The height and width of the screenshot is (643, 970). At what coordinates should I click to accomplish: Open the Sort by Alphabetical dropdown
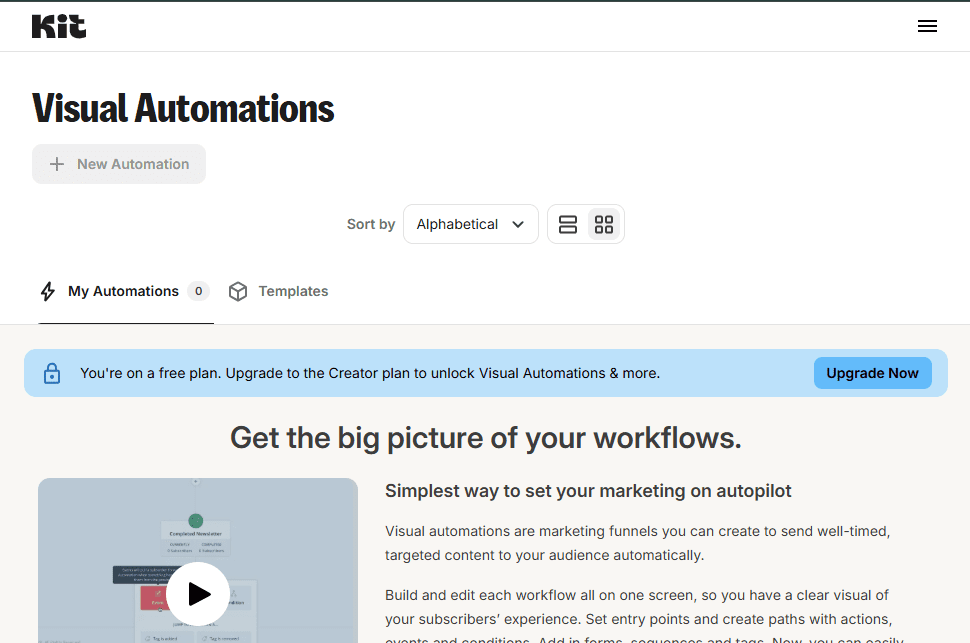[471, 224]
